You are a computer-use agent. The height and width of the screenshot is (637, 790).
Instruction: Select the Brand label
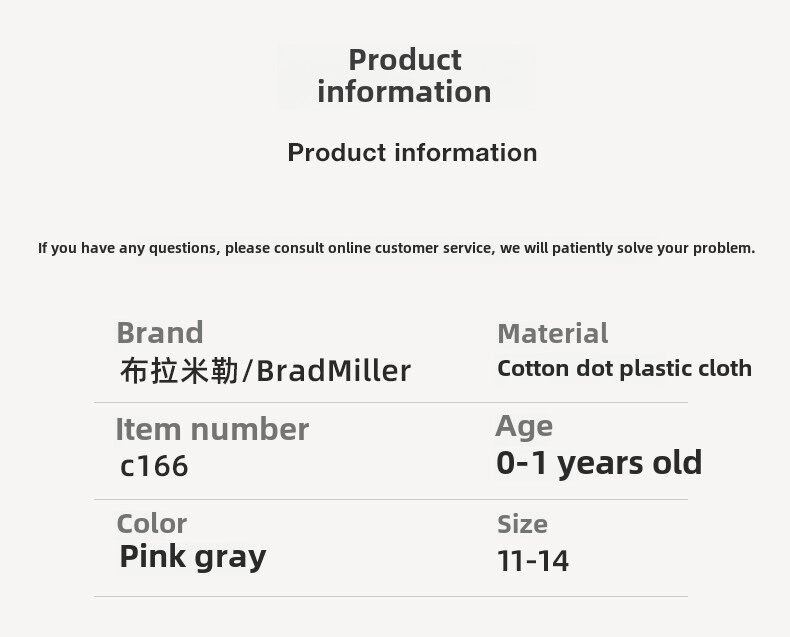pos(159,333)
